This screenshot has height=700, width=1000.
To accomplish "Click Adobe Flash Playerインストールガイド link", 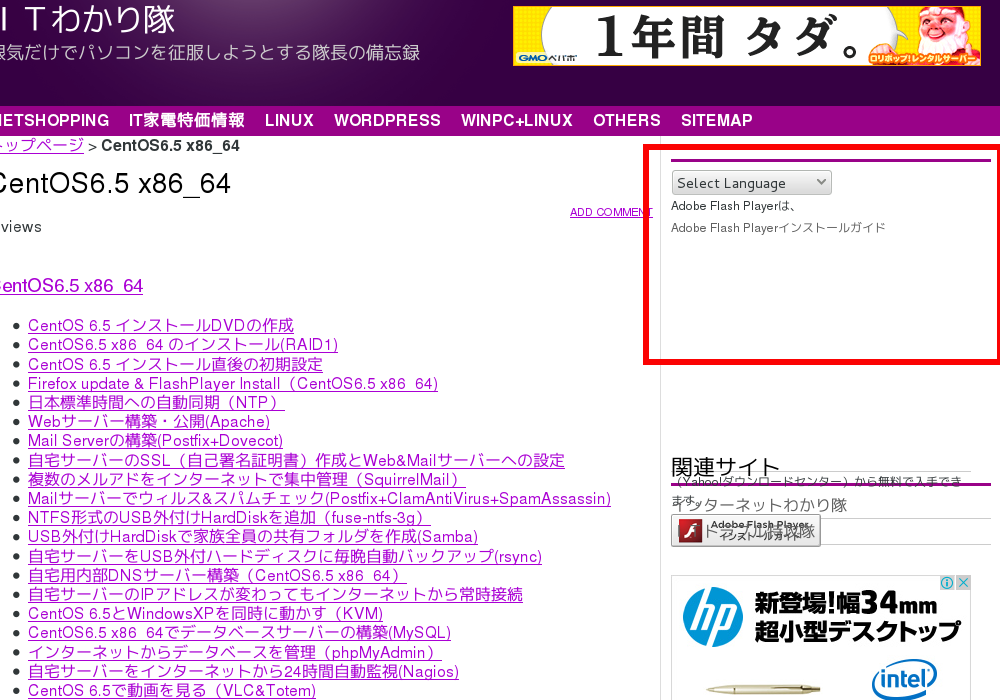I will 777,228.
